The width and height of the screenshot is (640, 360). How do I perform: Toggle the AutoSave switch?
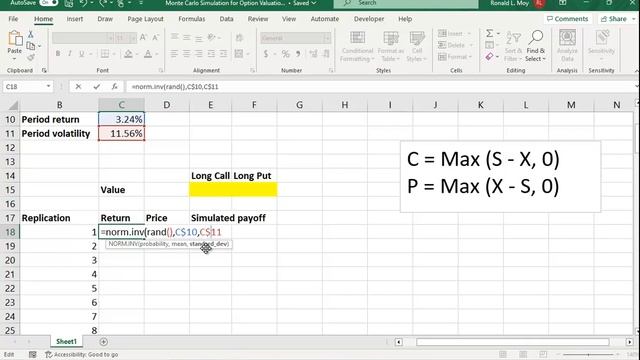[49, 3]
